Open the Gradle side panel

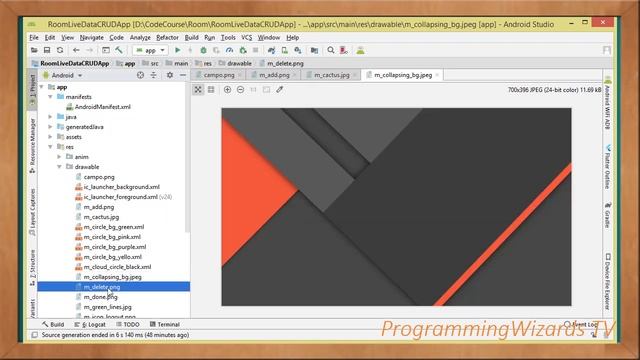[607, 215]
